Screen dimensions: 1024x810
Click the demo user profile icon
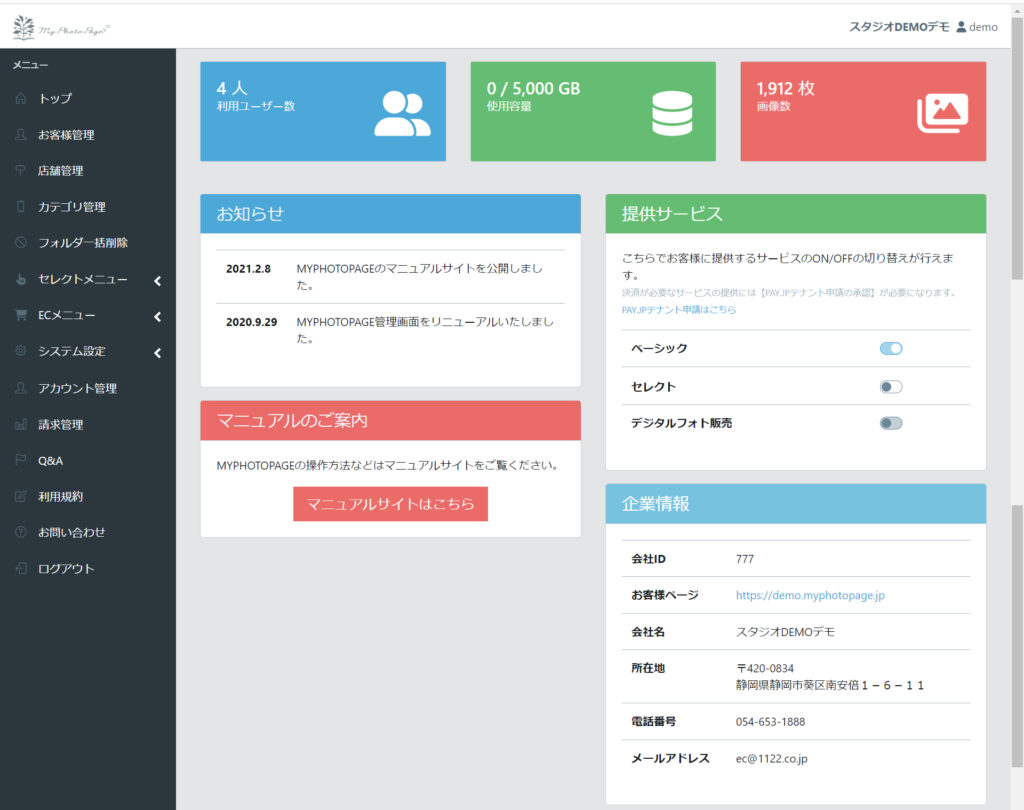pyautogui.click(x=961, y=27)
